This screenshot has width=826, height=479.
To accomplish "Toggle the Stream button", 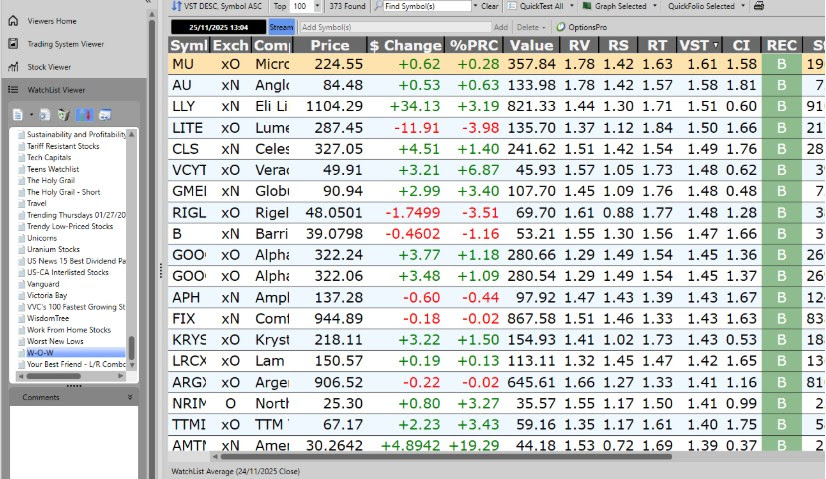I will point(281,27).
